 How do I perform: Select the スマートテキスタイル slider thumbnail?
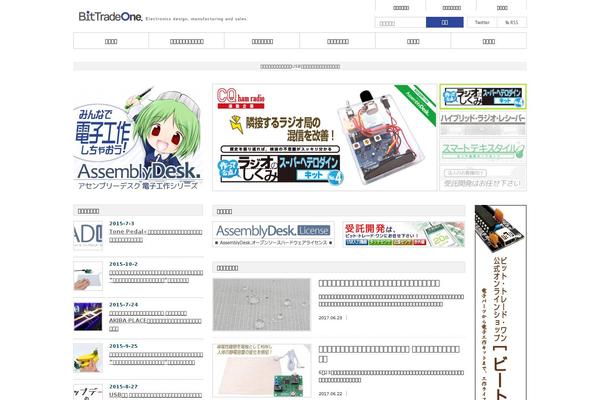[483, 151]
